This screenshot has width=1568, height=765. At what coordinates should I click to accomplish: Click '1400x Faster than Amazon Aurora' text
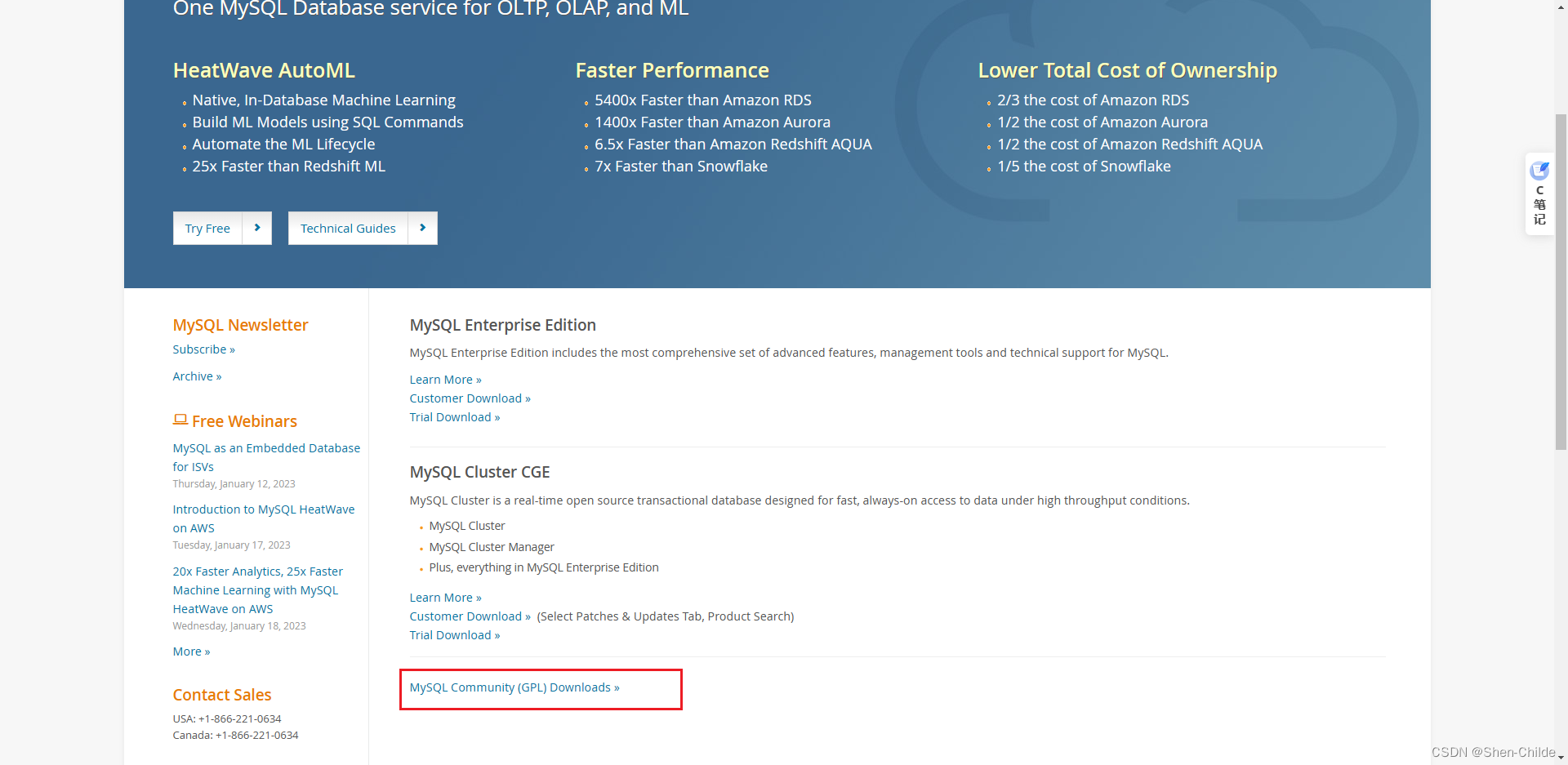[712, 122]
